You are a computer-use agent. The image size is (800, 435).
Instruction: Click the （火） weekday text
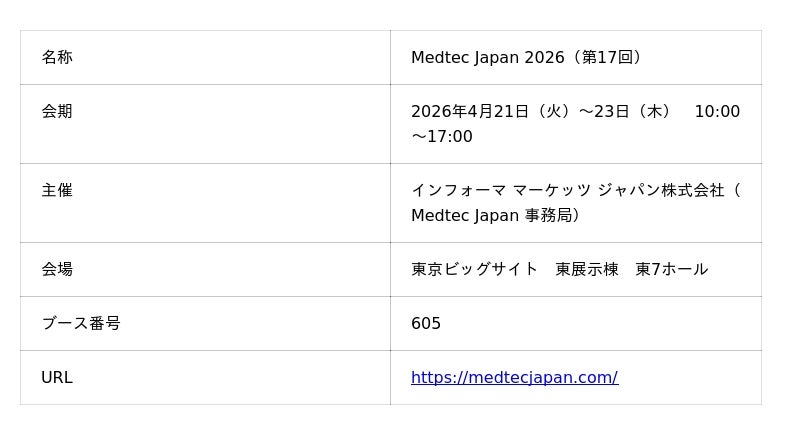[x=553, y=112]
